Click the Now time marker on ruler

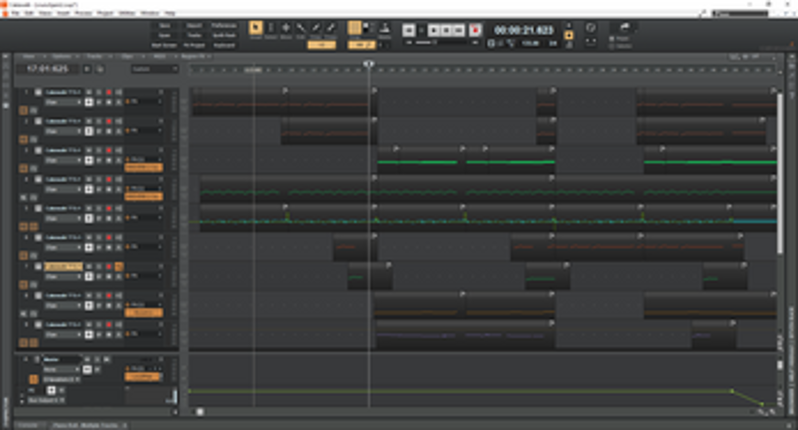pyautogui.click(x=369, y=64)
